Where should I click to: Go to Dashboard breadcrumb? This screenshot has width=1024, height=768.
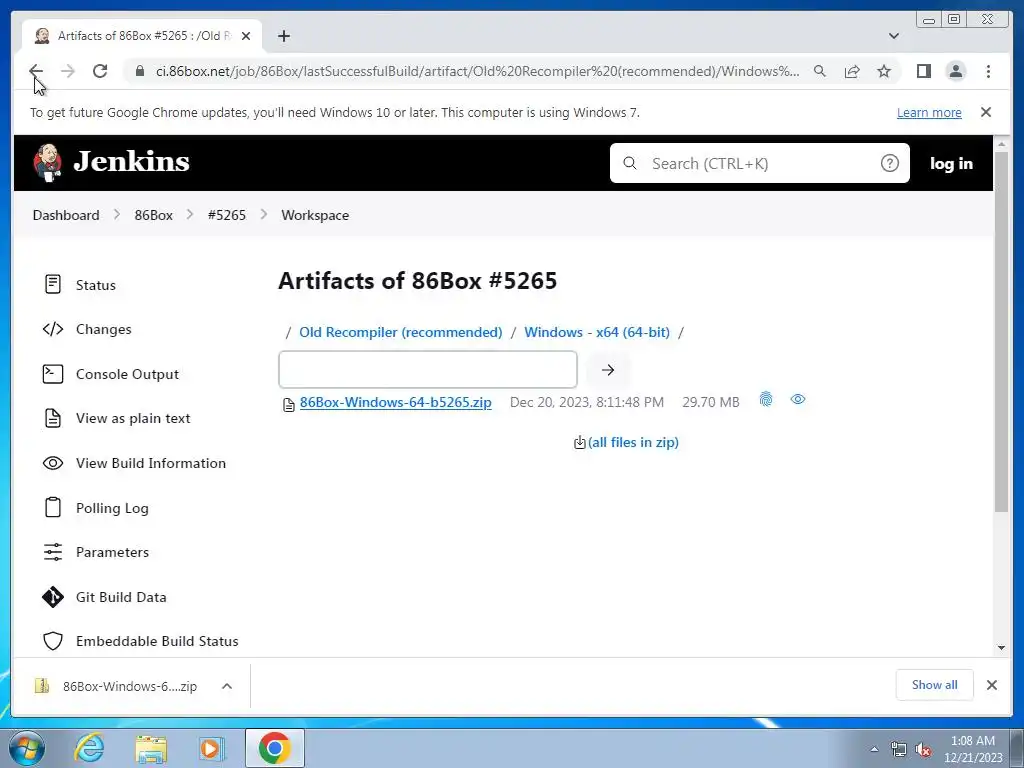coord(66,215)
